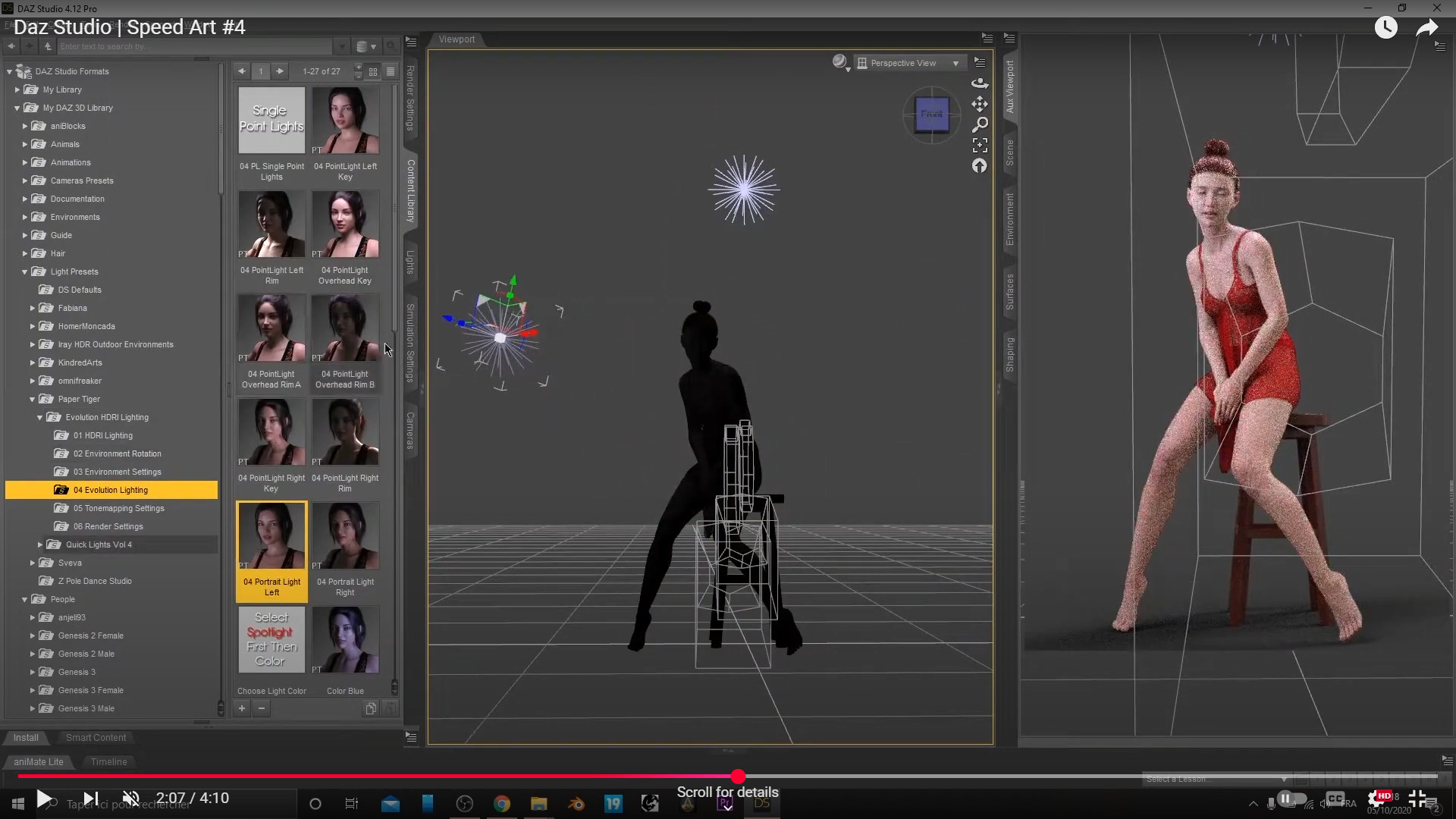Skip to the next video
Image resolution: width=1456 pixels, height=819 pixels.
[90, 799]
